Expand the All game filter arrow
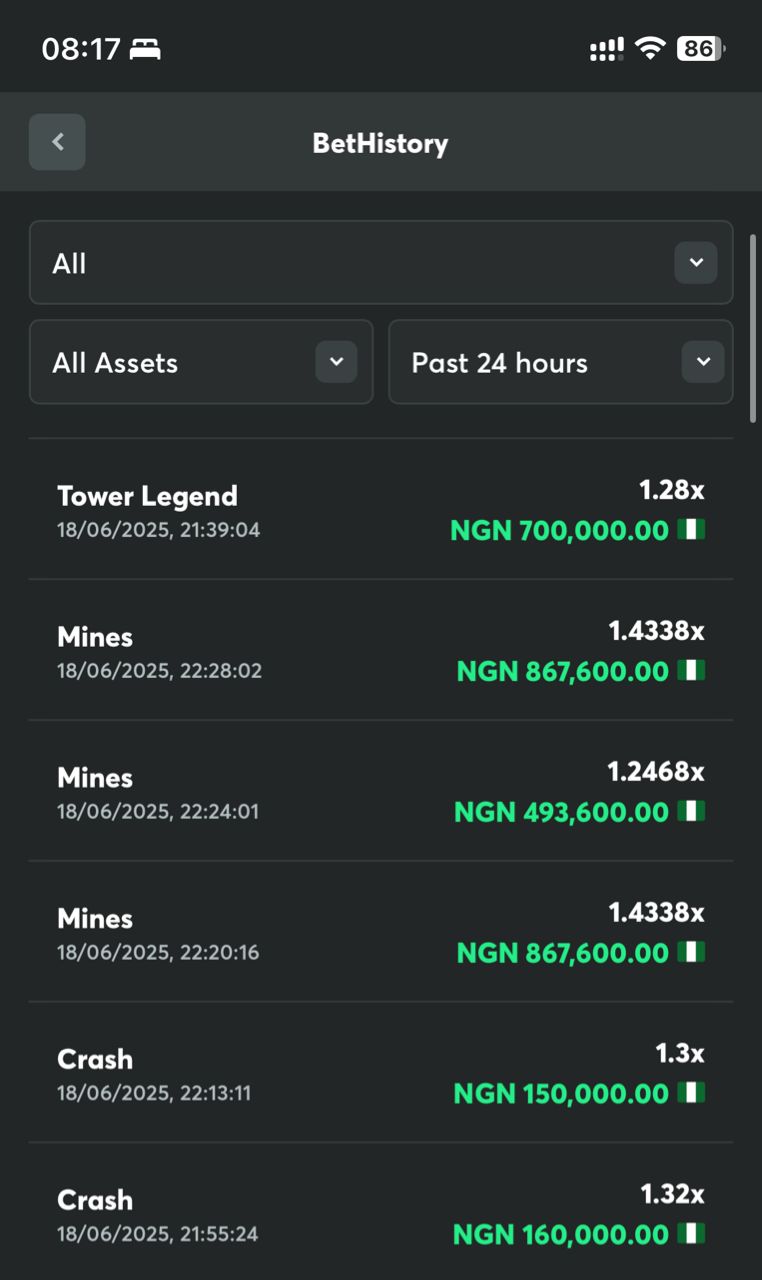This screenshot has width=762, height=1280. coord(696,263)
